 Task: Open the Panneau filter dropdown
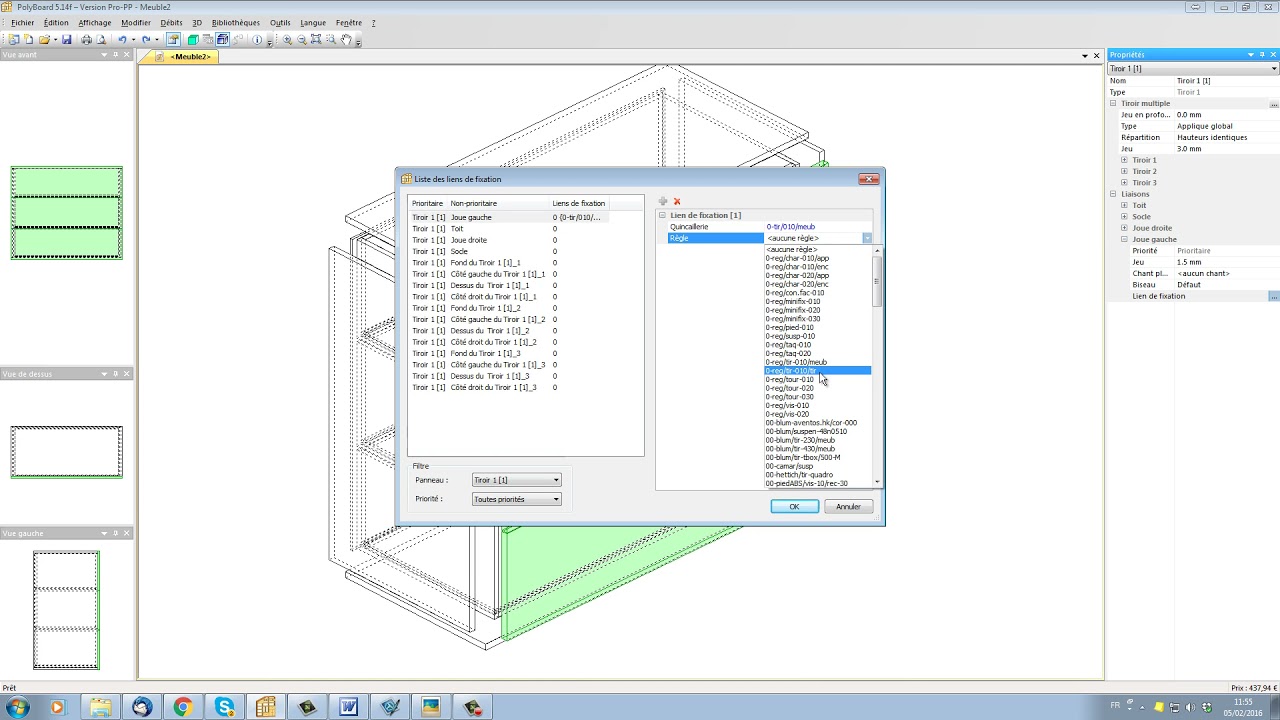[516, 480]
